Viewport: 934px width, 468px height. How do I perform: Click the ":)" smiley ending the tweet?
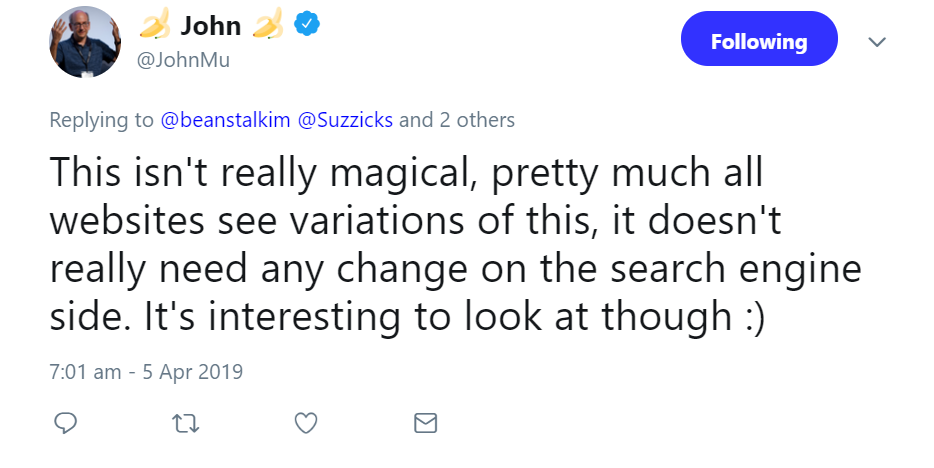750,317
